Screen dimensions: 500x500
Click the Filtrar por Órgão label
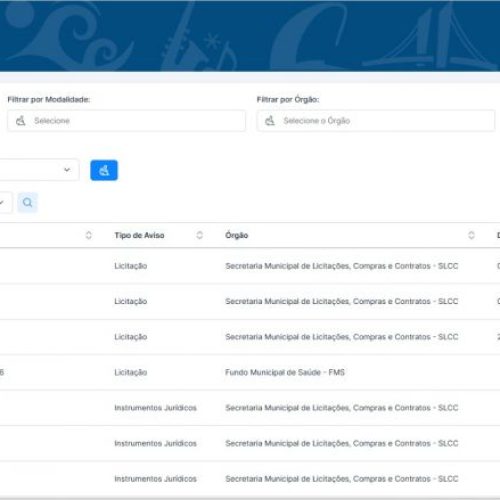point(288,99)
